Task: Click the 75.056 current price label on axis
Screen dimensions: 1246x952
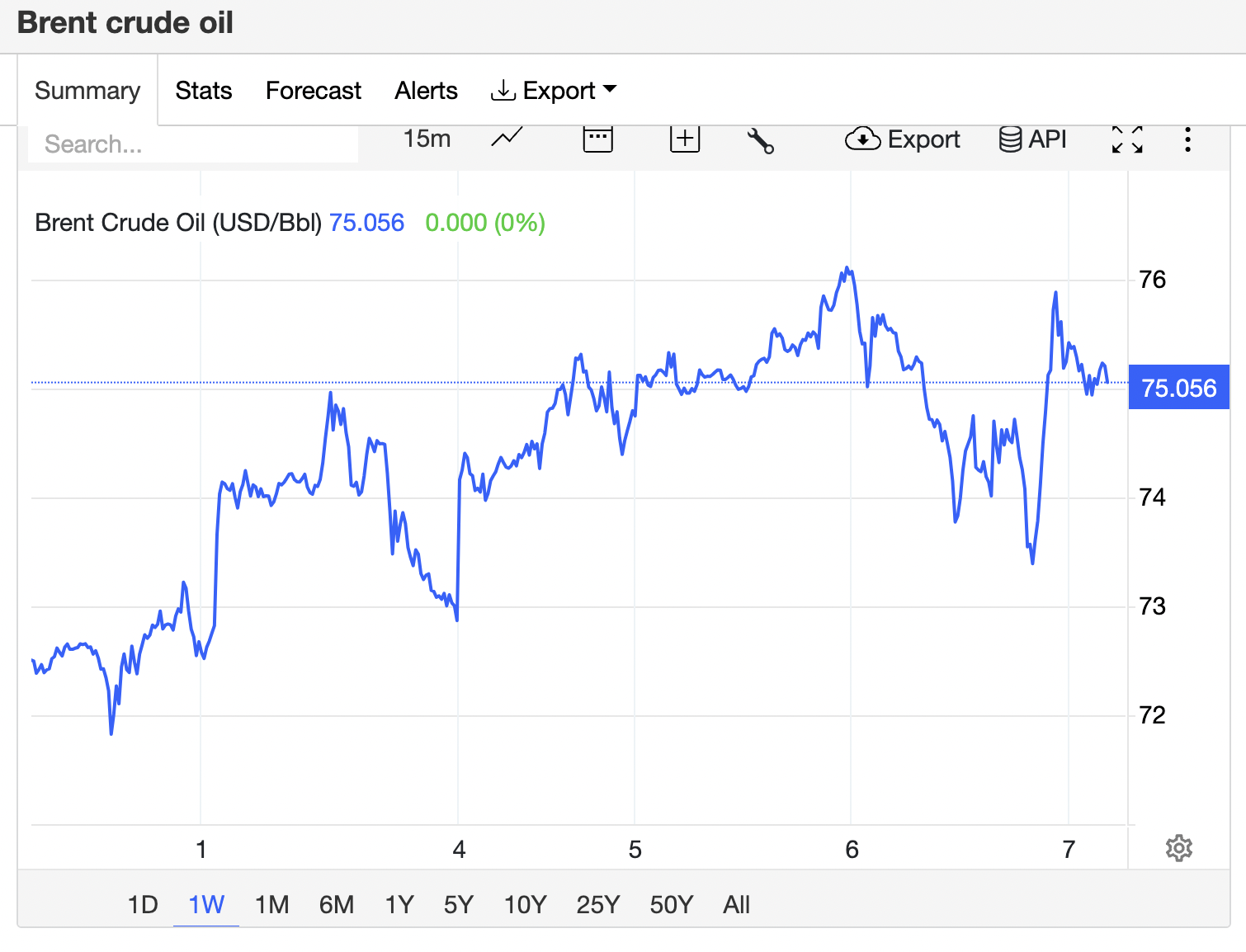Action: coord(1179,388)
